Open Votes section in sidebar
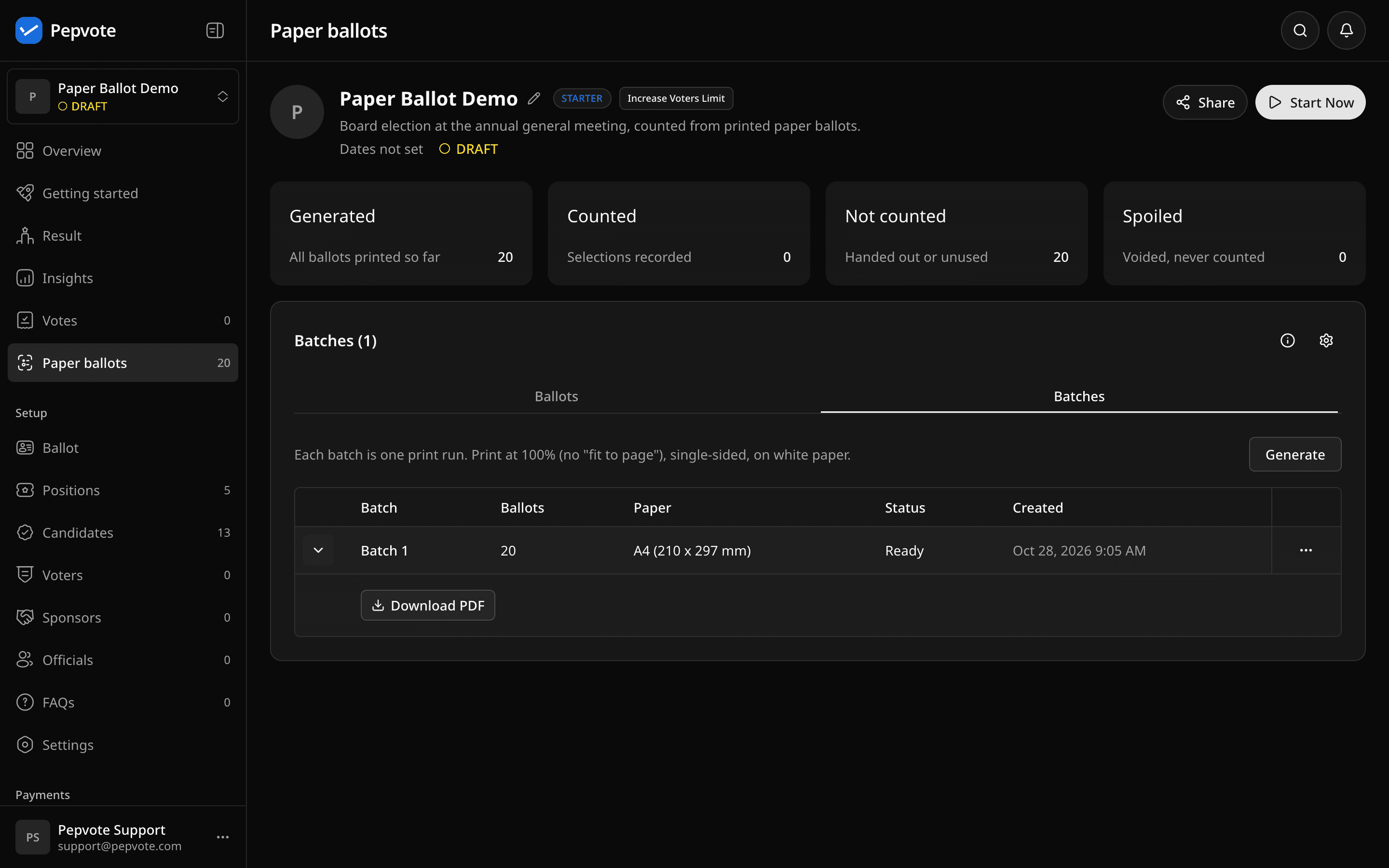Screen dimensions: 1389x868 123,320
